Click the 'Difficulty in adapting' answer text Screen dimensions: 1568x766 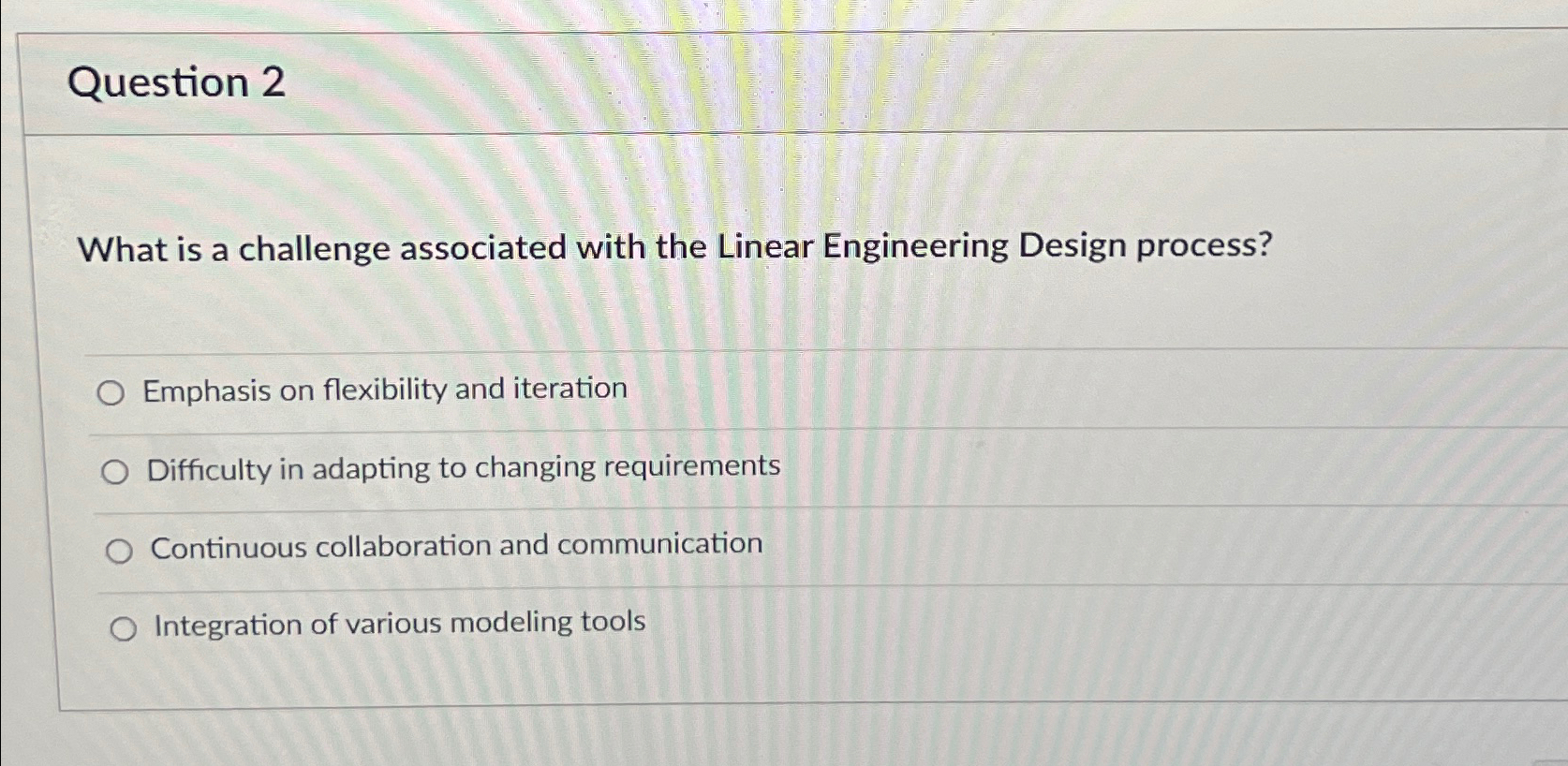click(463, 466)
